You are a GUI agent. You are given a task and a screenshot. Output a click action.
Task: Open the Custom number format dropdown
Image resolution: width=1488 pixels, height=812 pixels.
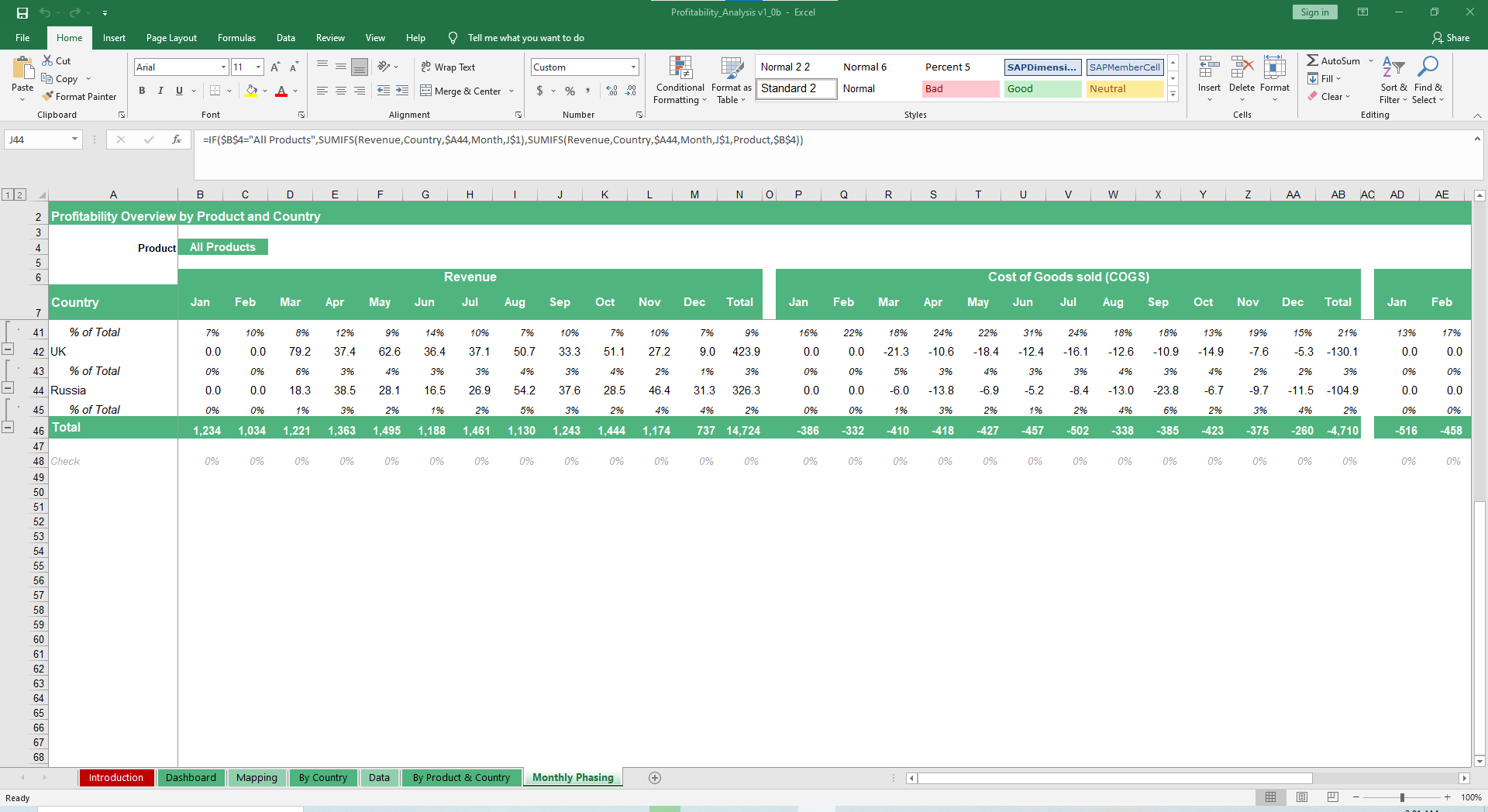coord(633,67)
